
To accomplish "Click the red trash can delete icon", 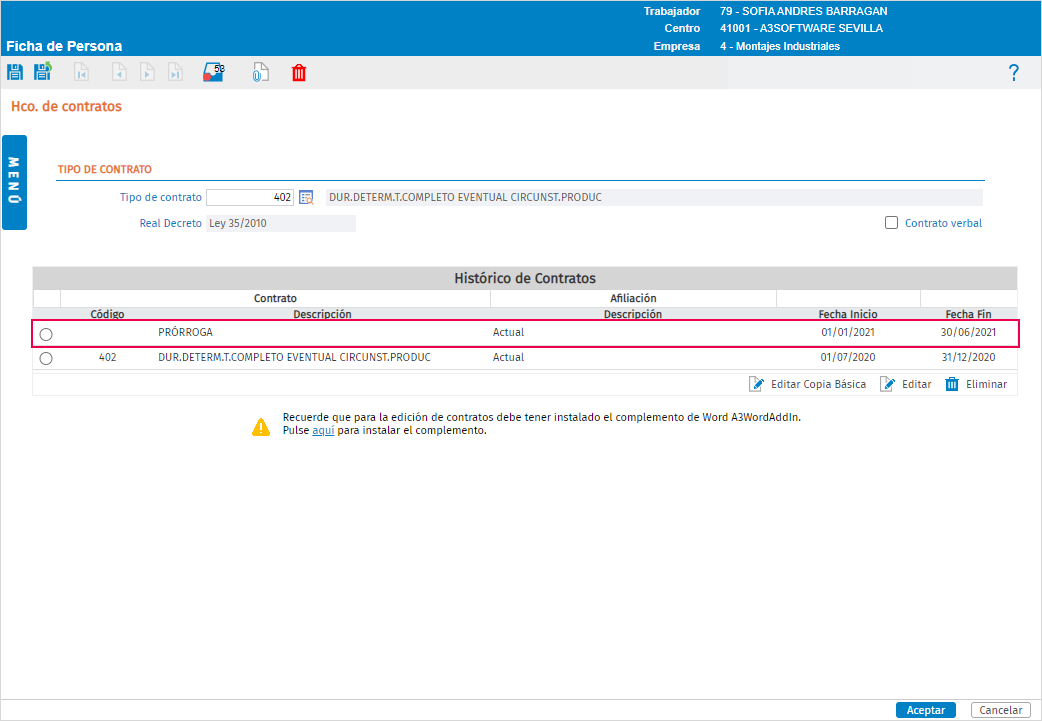I will coord(299,72).
